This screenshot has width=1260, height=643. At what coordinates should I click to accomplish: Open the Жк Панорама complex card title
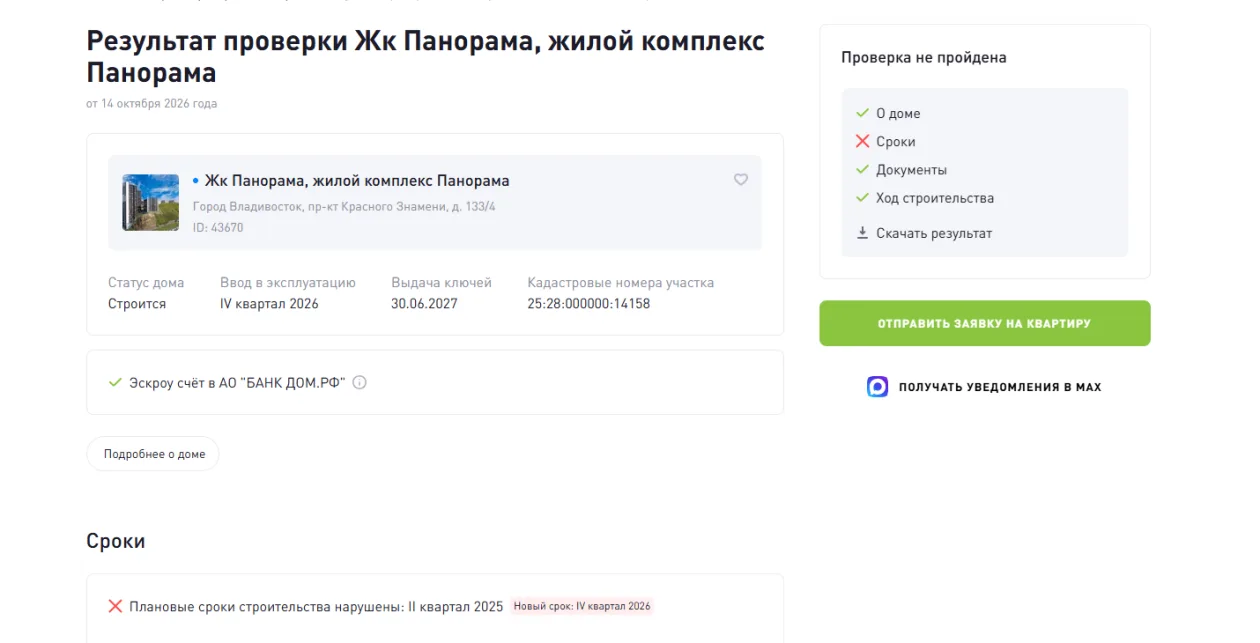(357, 181)
